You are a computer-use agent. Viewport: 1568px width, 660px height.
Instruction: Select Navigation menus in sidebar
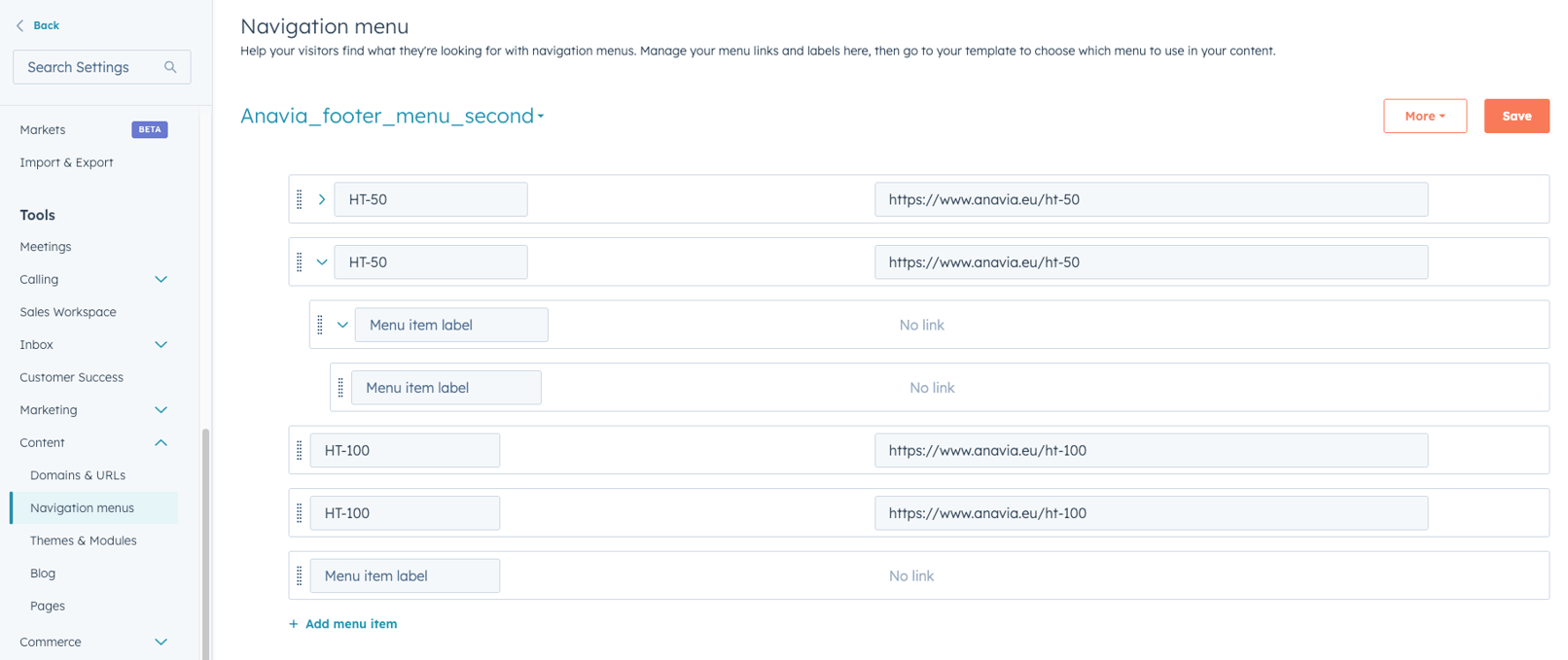[94, 508]
